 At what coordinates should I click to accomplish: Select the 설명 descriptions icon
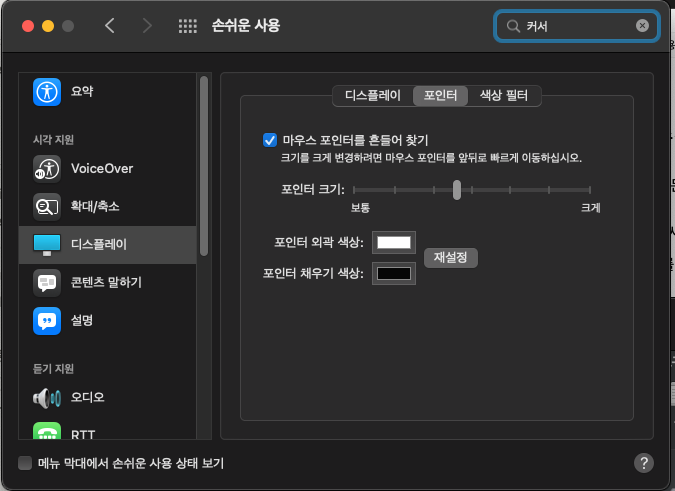(x=47, y=321)
